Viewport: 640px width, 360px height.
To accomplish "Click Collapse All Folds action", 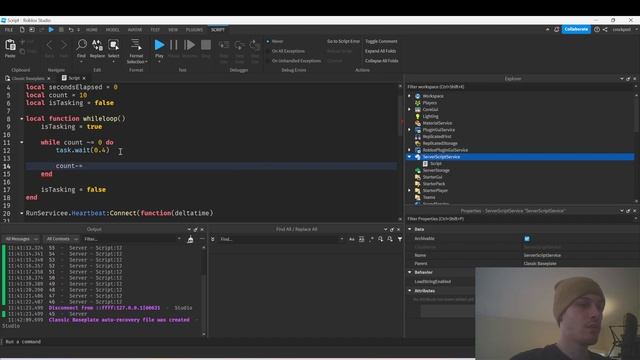I will click(x=382, y=61).
